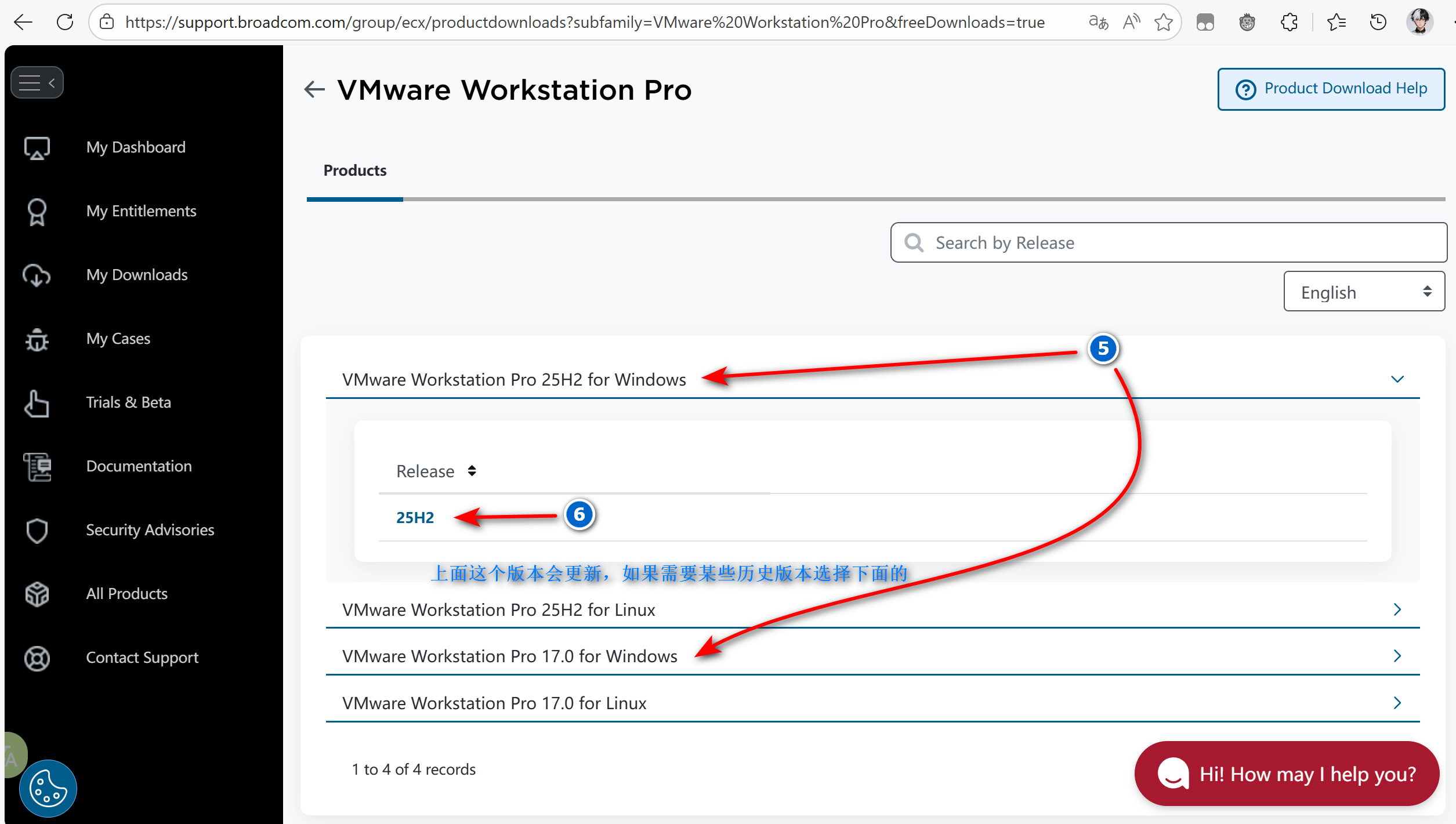Viewport: 1456px width, 824px height.
Task: Open the English language dropdown
Action: (1363, 292)
